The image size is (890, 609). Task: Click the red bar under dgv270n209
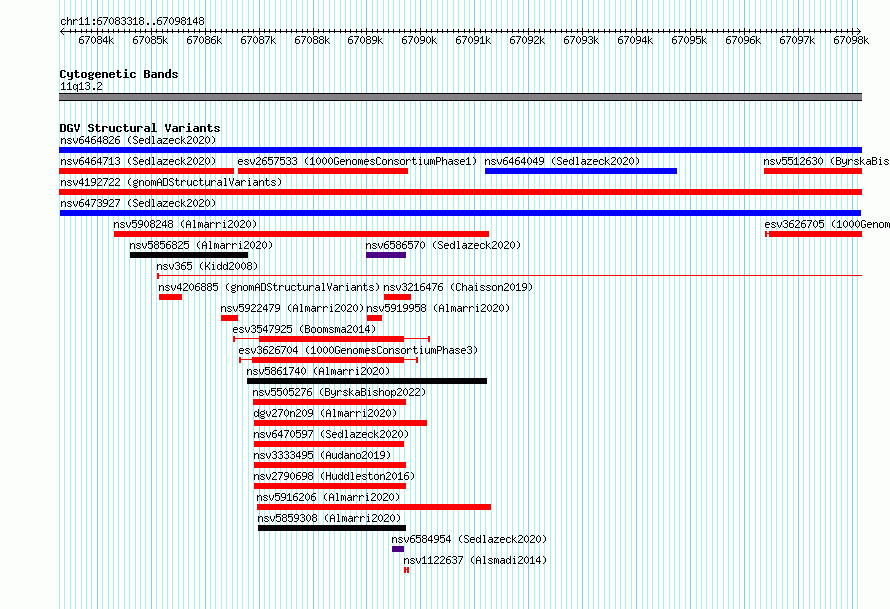(341, 423)
